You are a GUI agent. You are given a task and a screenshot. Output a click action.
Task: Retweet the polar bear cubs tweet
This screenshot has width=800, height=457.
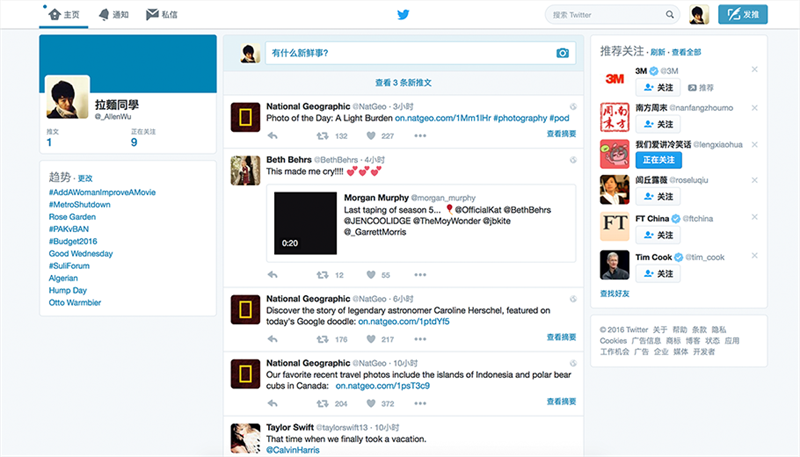click(x=322, y=403)
